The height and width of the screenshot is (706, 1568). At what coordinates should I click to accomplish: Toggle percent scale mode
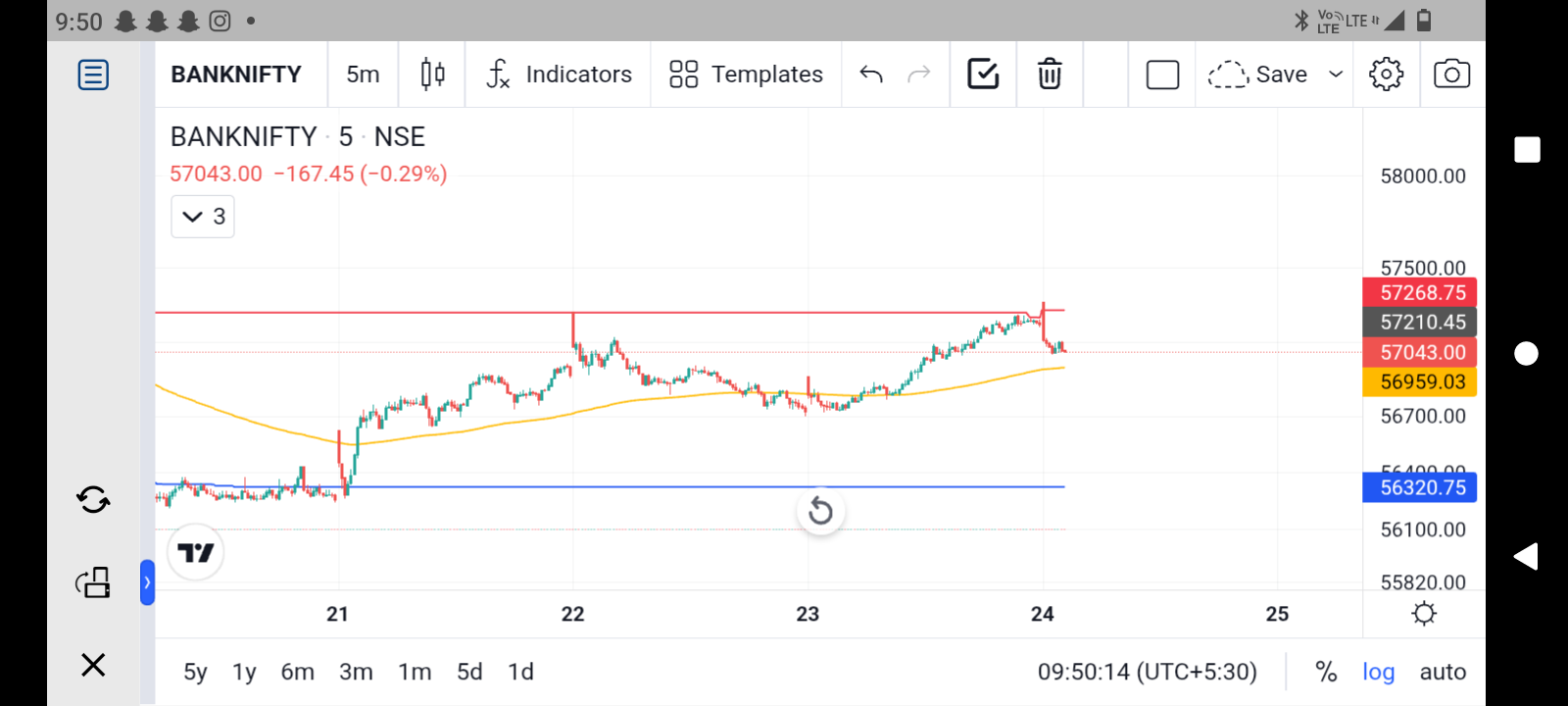click(x=1326, y=672)
